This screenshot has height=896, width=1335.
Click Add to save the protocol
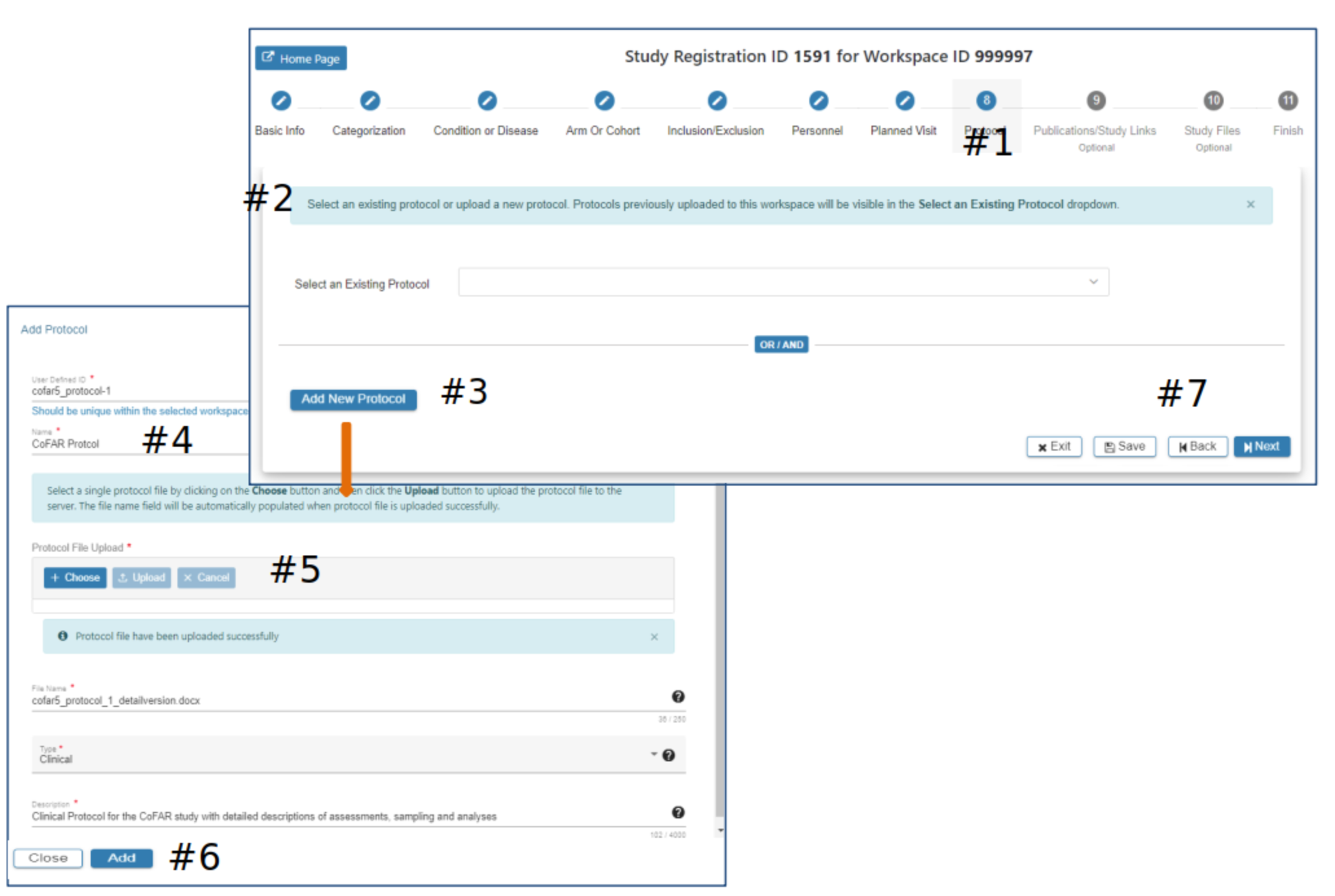click(x=122, y=858)
